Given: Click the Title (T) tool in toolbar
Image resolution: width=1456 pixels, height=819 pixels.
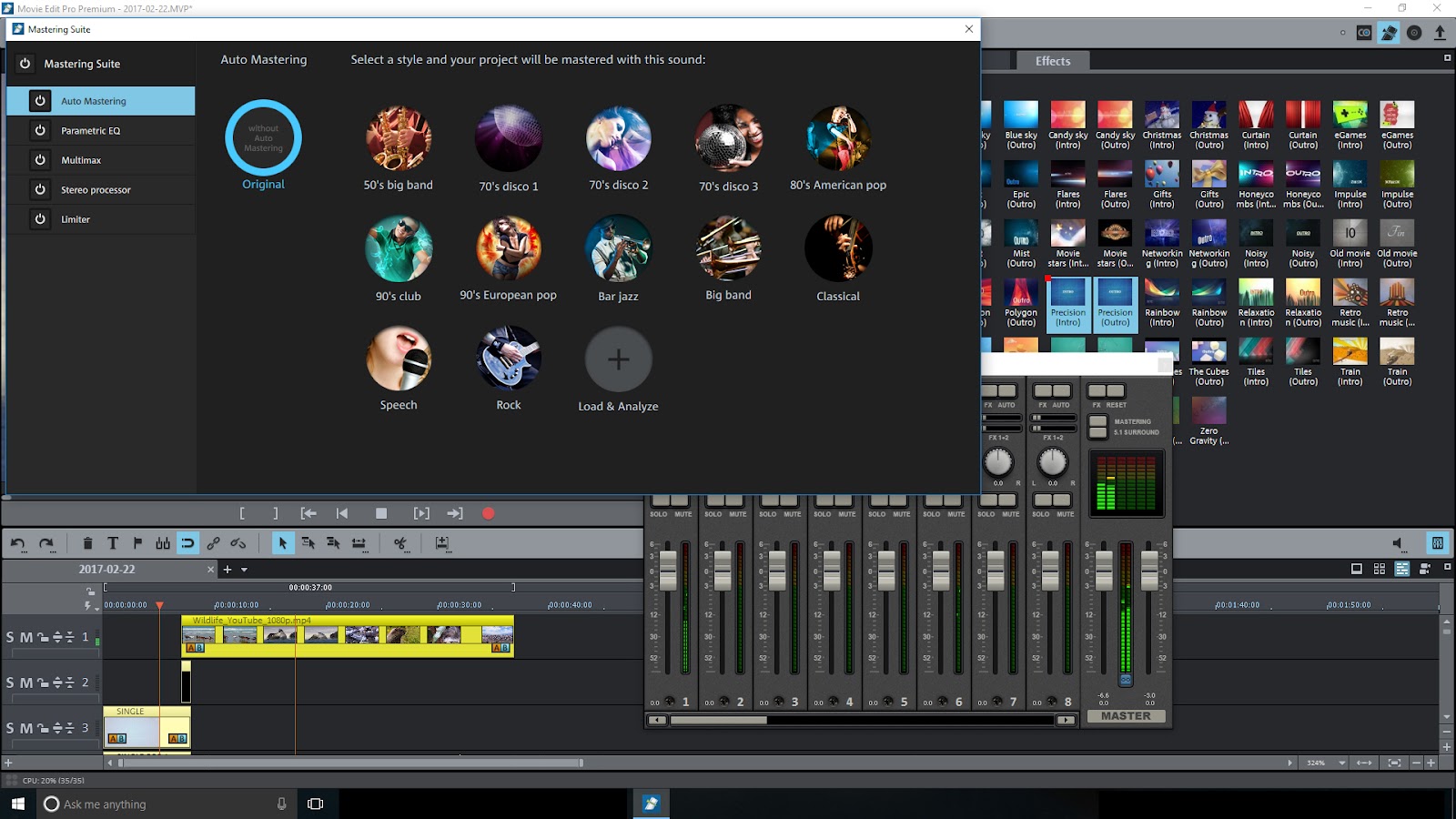Looking at the screenshot, I should coord(113,543).
